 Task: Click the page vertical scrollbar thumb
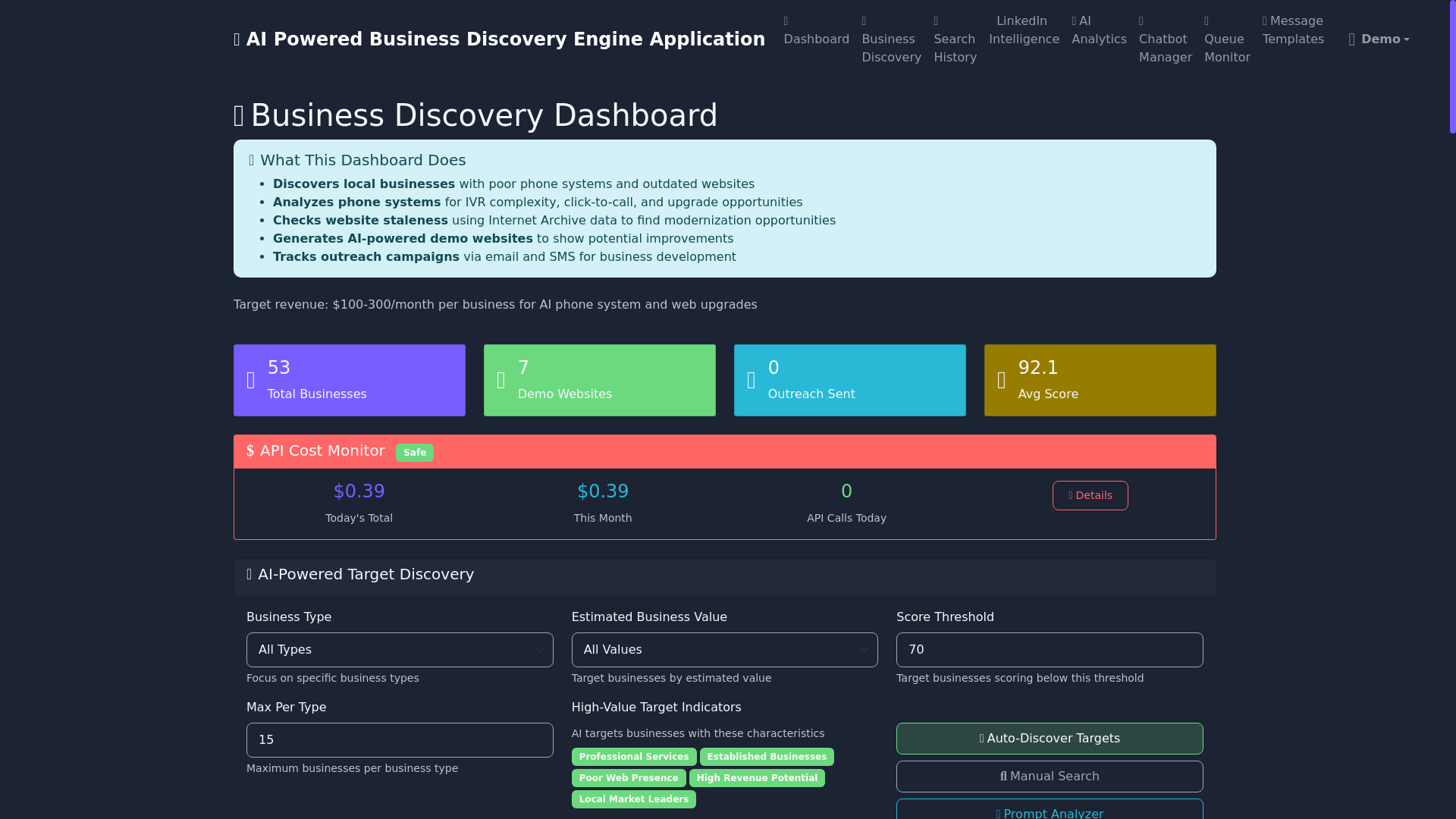pos(1452,67)
